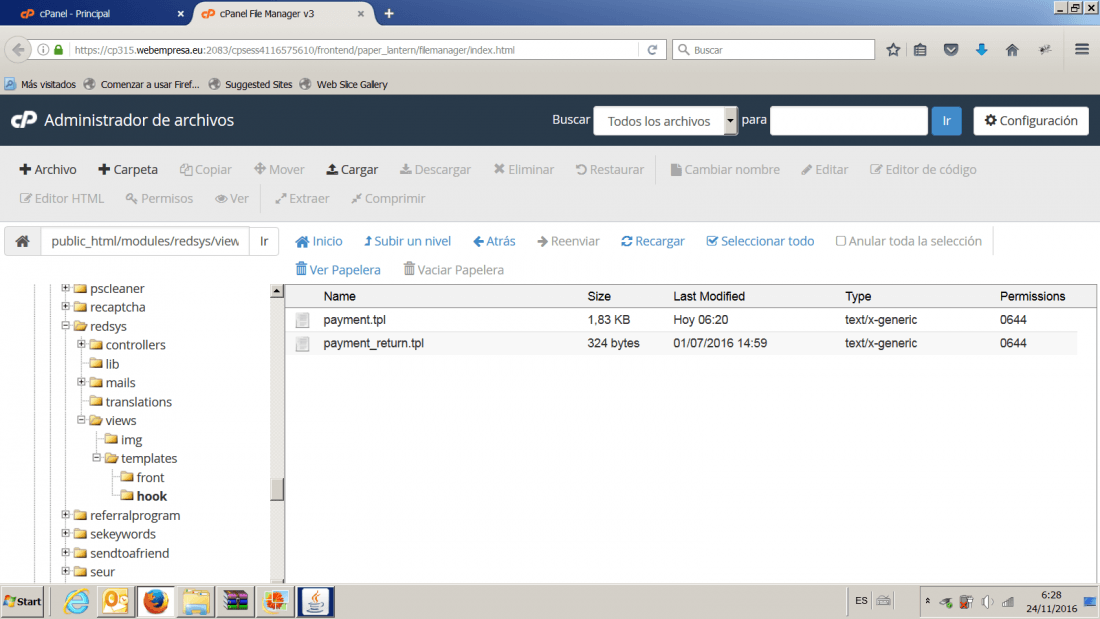This screenshot has width=1100, height=619.
Task: Upload files with Cargar
Action: [x=352, y=169]
